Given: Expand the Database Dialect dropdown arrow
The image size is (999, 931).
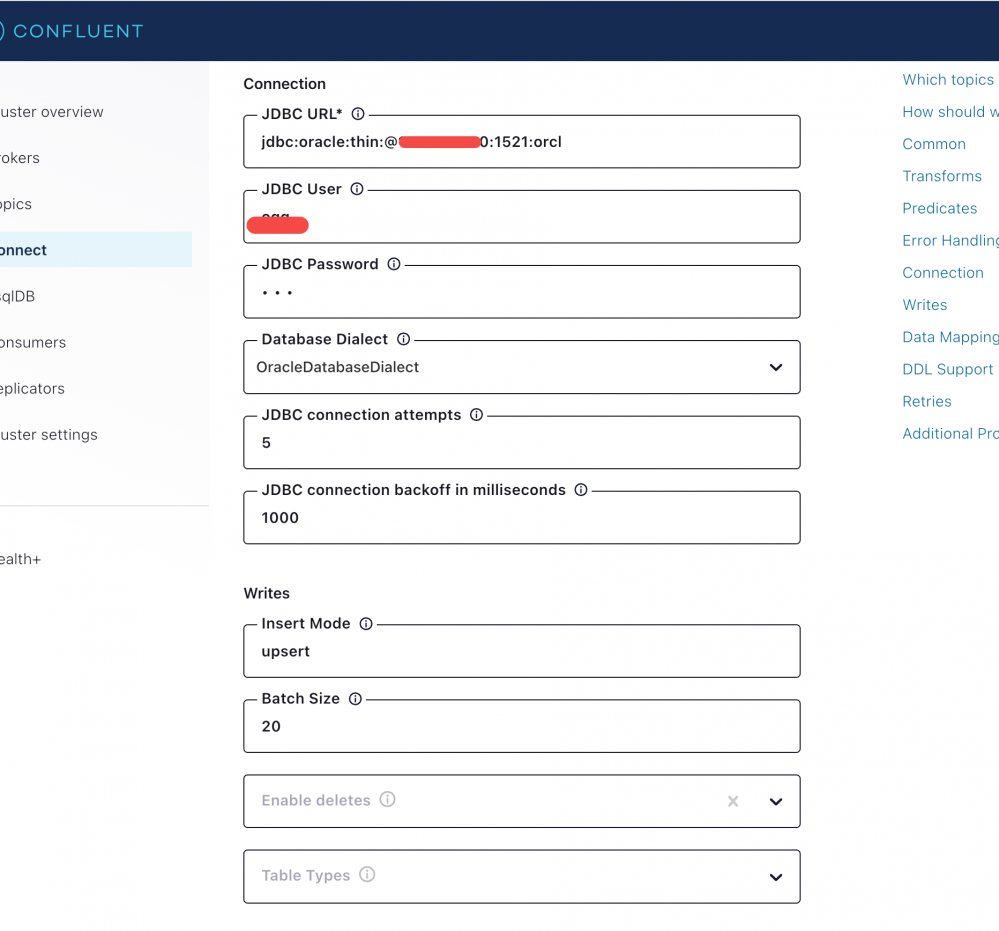Looking at the screenshot, I should (775, 367).
